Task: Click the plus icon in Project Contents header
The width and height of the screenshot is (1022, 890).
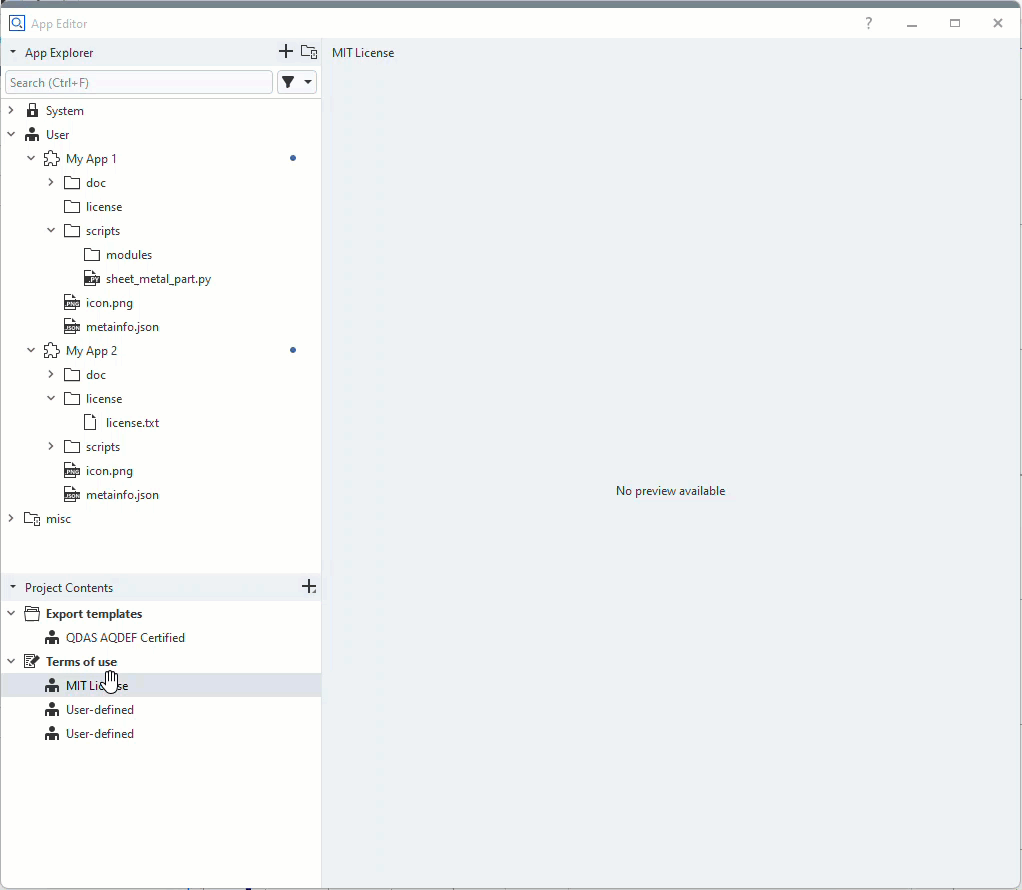Action: click(309, 587)
